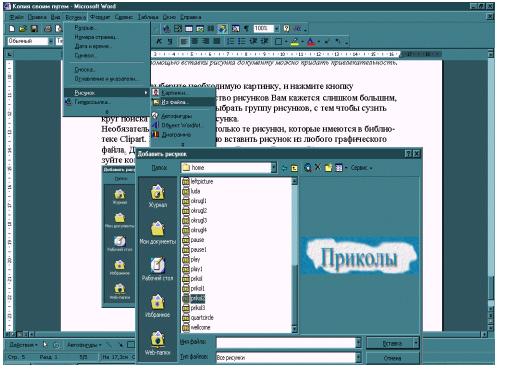512x384 pixels.
Task: Click in the Имя файла input field
Action: (x=286, y=342)
